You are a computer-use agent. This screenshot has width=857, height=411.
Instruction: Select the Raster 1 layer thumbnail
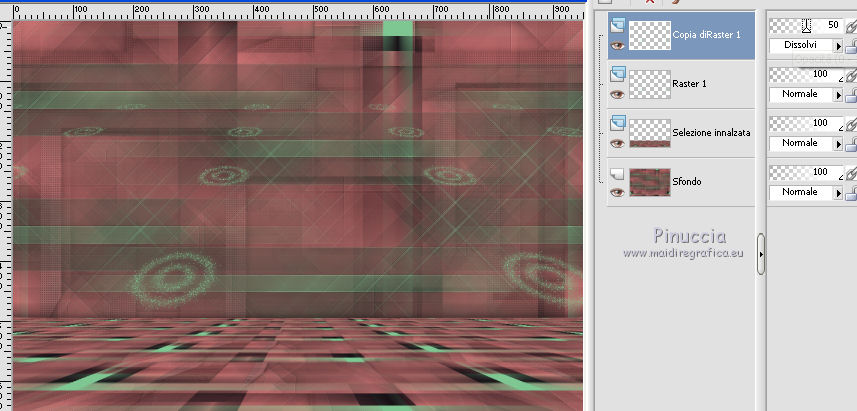pos(650,84)
